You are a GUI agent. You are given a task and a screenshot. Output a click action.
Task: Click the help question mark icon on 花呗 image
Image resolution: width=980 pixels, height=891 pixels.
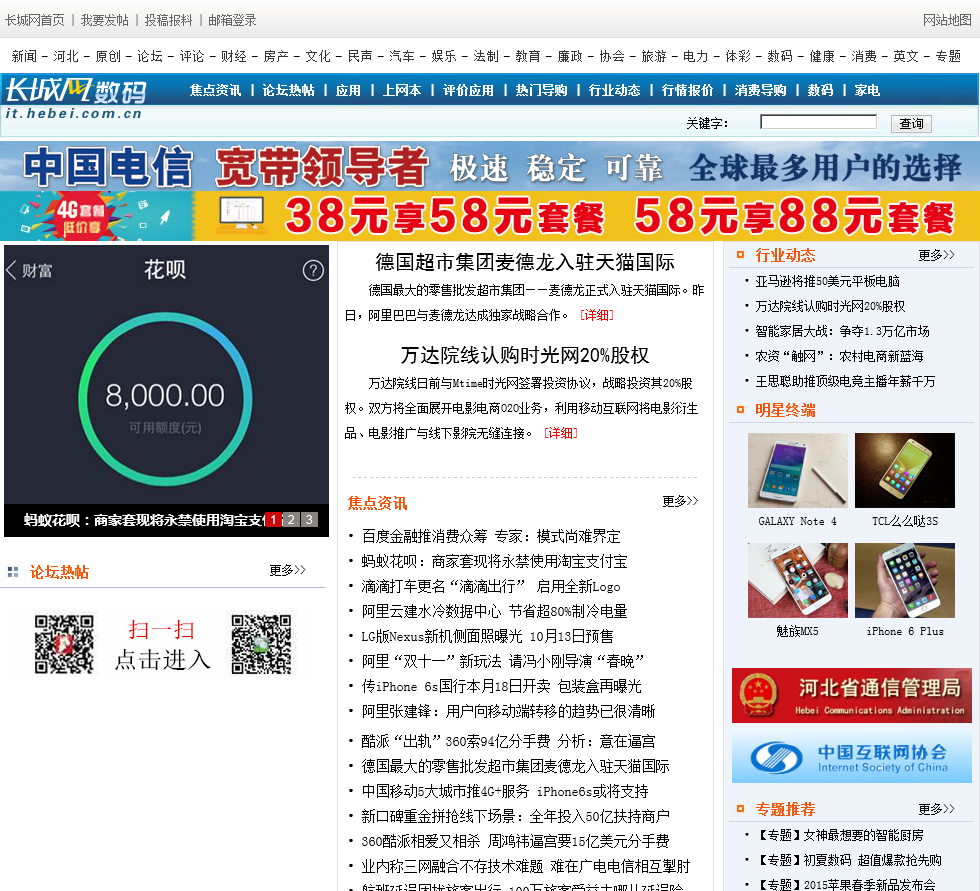click(313, 271)
